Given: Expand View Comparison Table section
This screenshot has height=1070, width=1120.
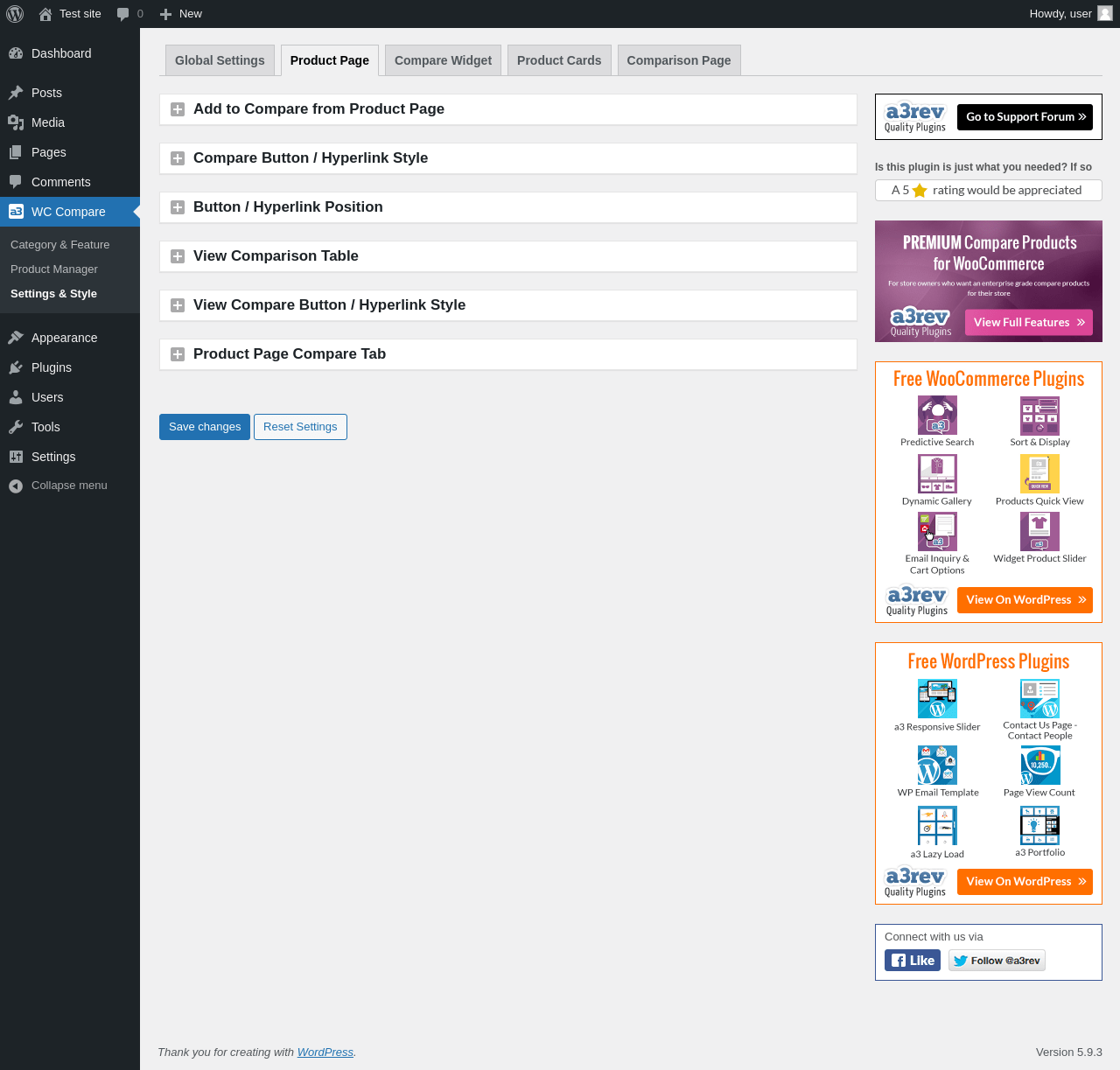Looking at the screenshot, I should [507, 256].
